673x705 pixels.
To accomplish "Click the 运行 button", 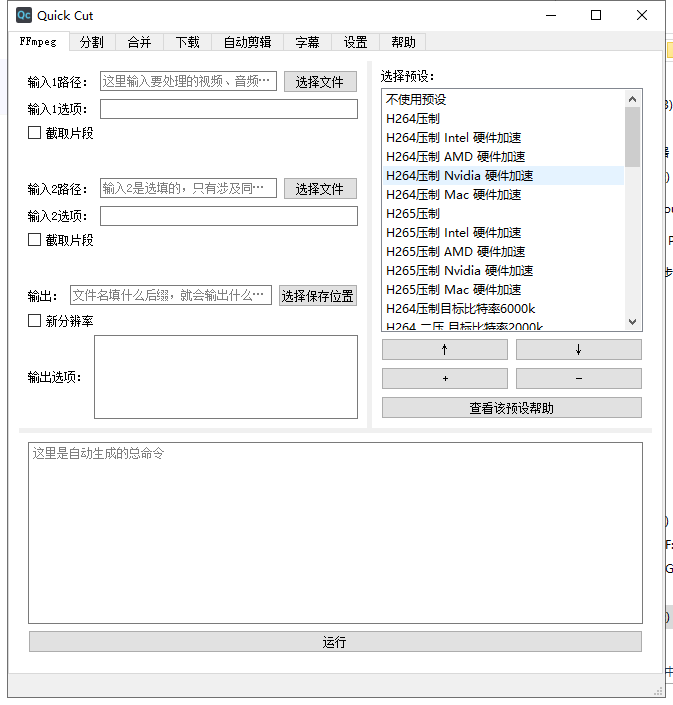I will (x=335, y=642).
